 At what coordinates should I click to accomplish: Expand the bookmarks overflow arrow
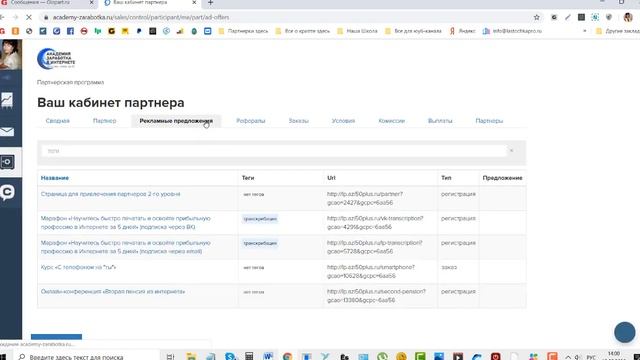(584, 31)
